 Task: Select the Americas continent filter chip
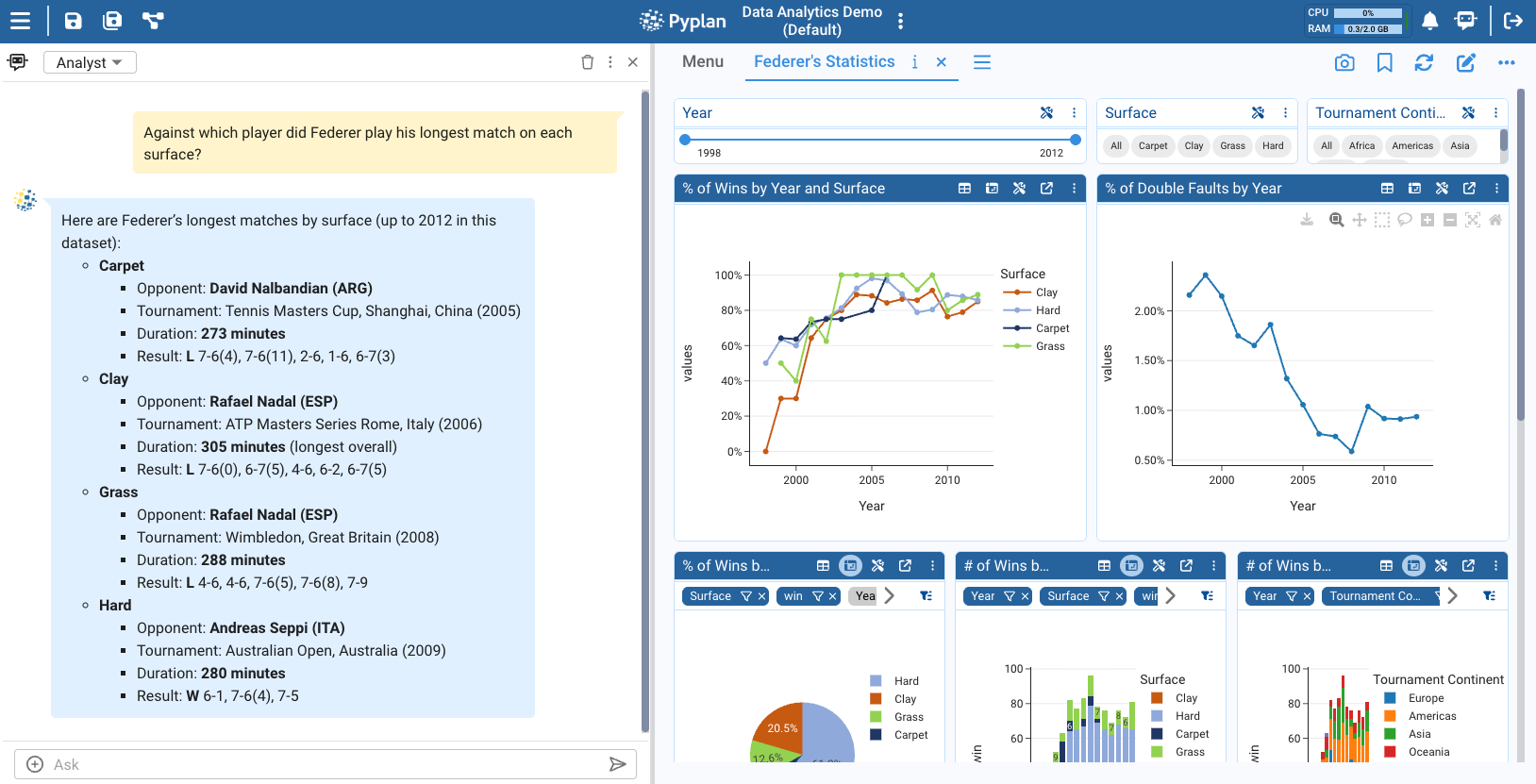point(1411,145)
